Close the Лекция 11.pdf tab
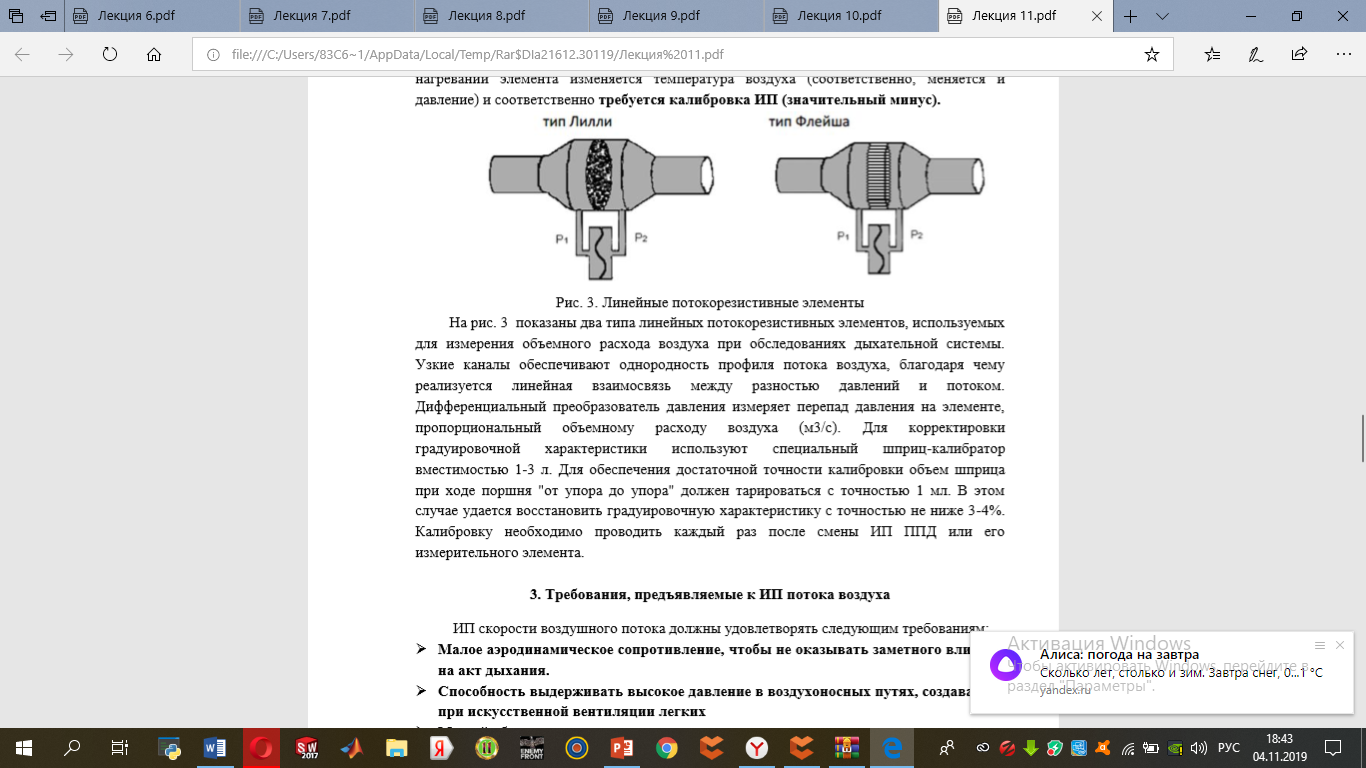 click(x=1097, y=16)
